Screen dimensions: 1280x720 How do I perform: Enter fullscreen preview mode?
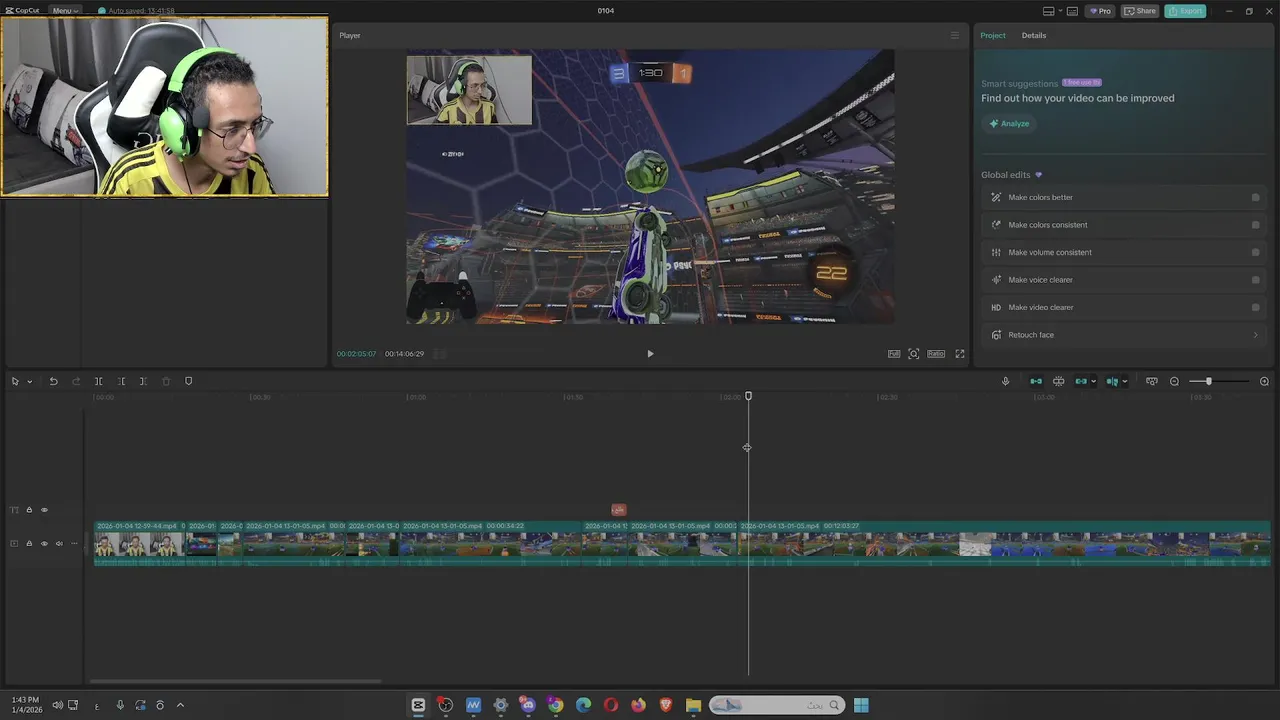(960, 353)
